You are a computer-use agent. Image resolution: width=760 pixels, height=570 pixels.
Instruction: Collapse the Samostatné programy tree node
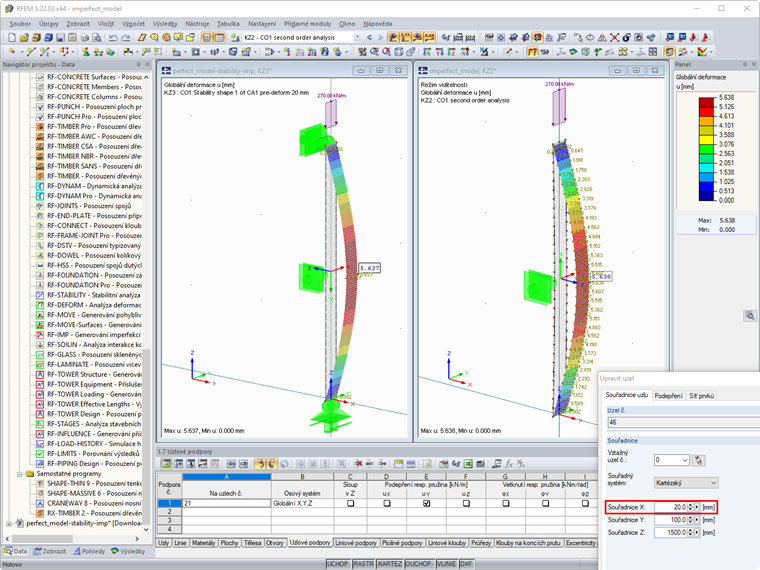pyautogui.click(x=19, y=474)
